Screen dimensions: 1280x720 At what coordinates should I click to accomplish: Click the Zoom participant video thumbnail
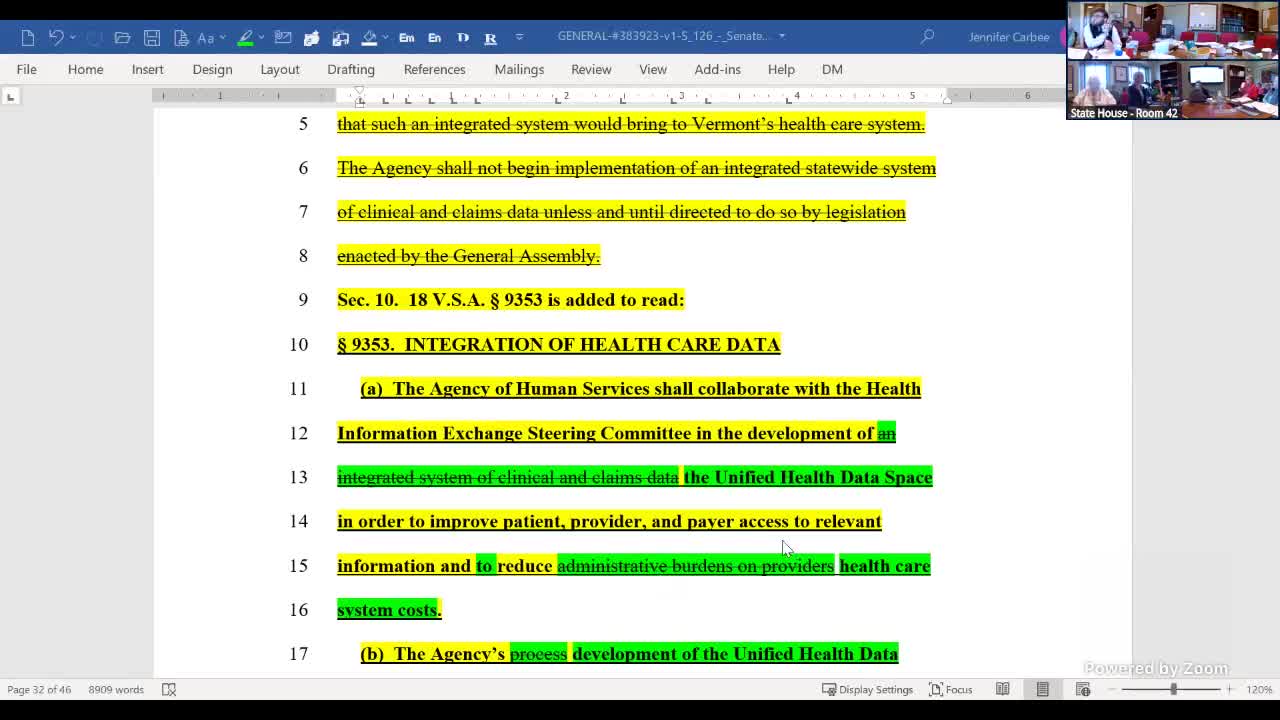[x=1172, y=60]
